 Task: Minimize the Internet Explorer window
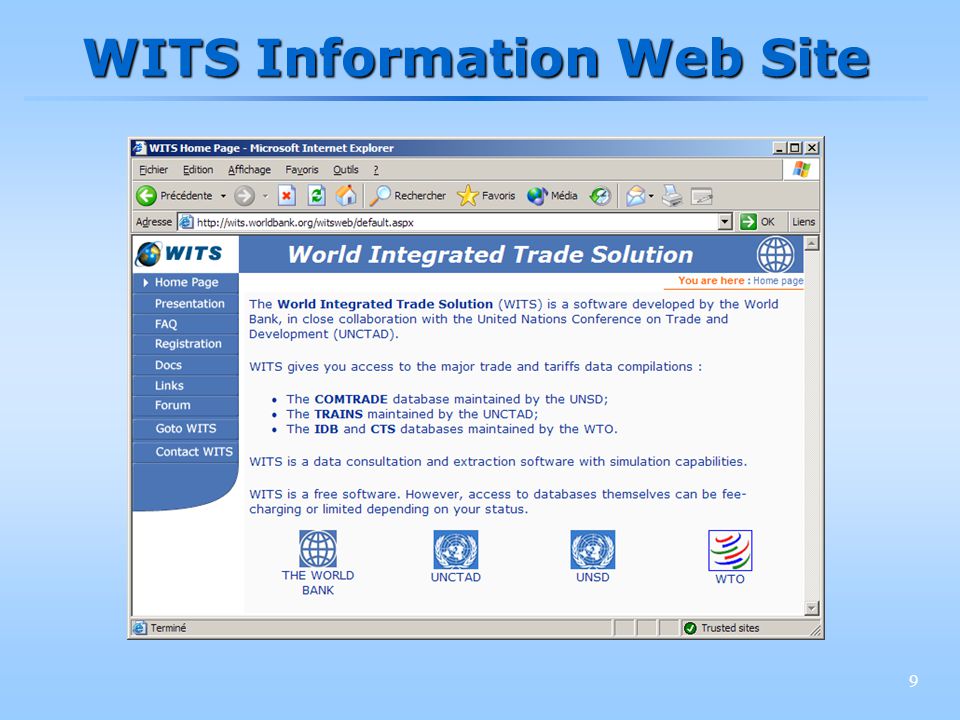(x=779, y=148)
